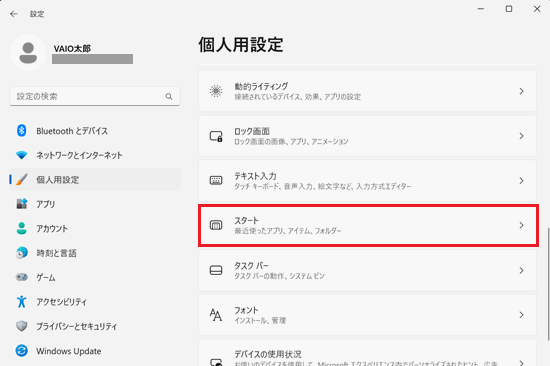550x366 pixels.
Task: Expand フォント via its chevron
Action: tap(521, 315)
